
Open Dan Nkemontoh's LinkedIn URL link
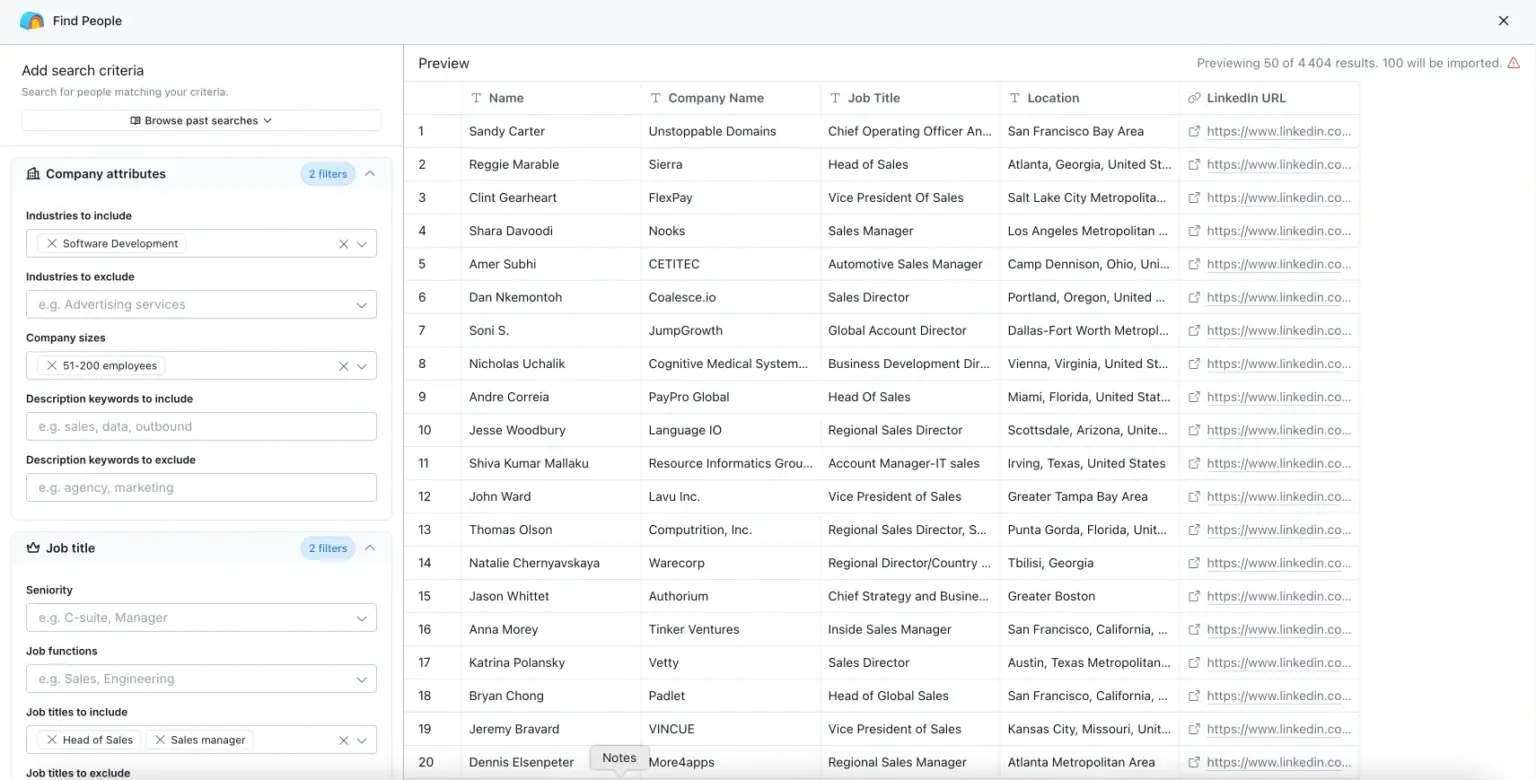1279,297
